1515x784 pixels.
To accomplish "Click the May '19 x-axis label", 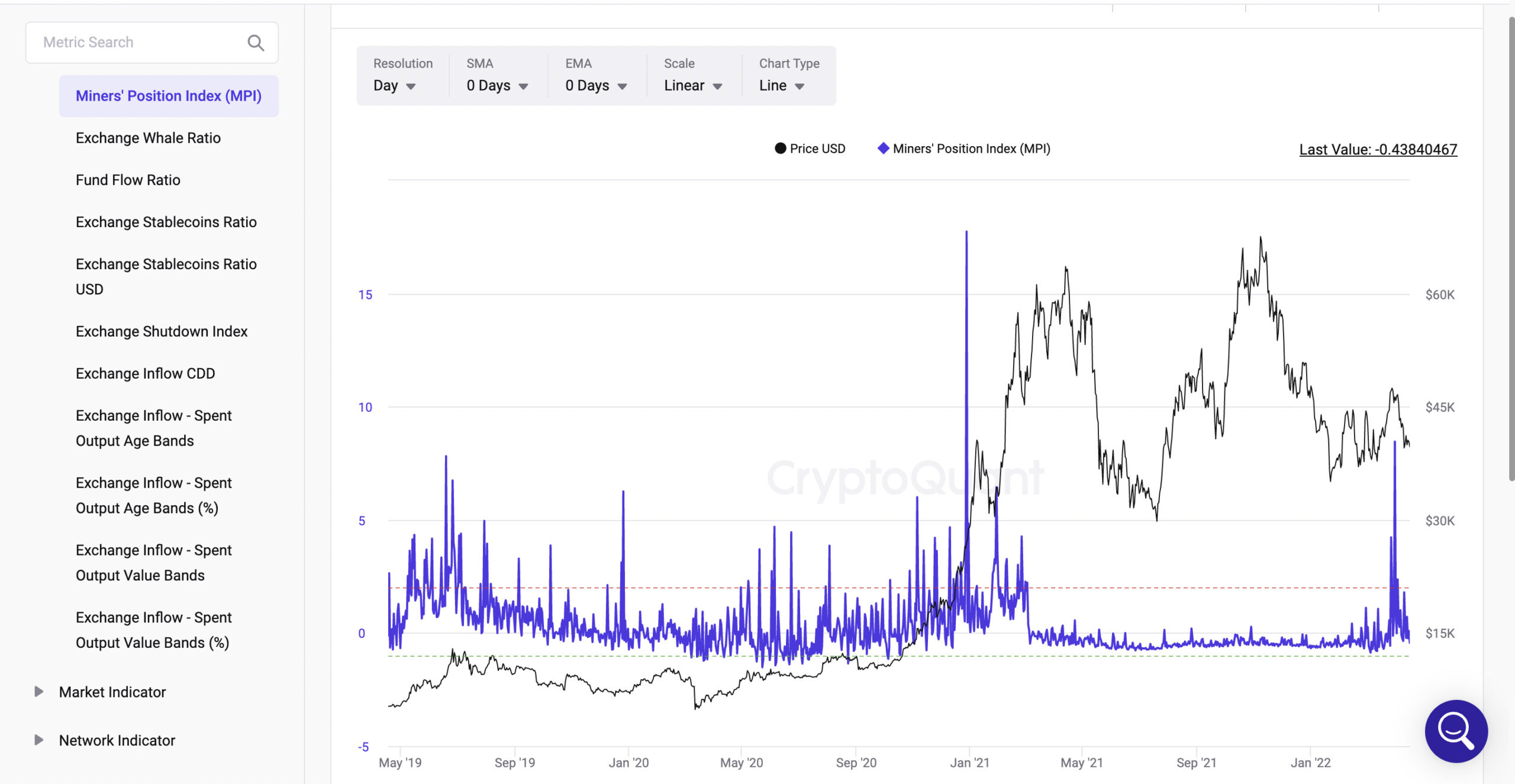I will pos(400,763).
